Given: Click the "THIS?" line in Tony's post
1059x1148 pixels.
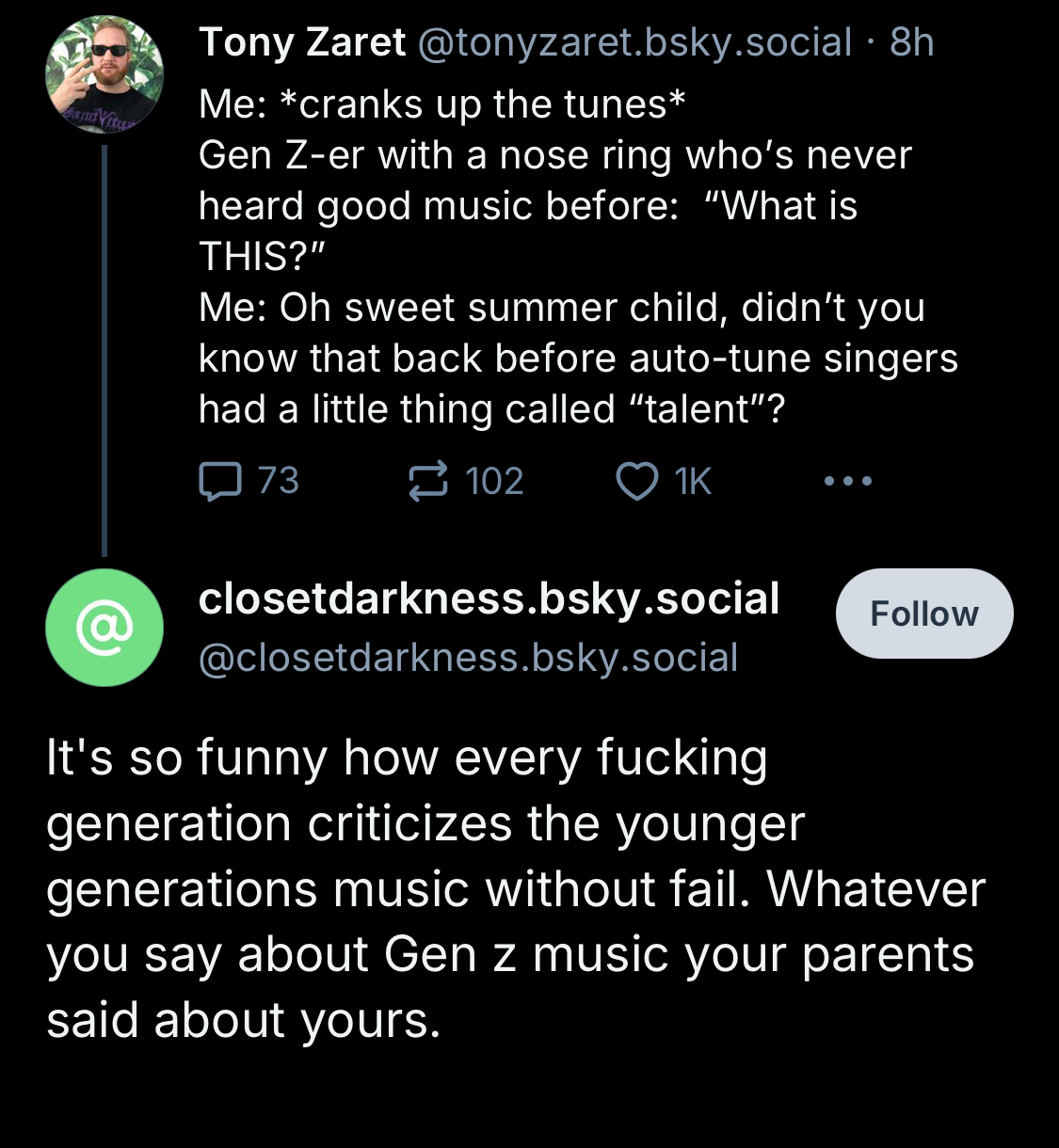Looking at the screenshot, I should [262, 256].
